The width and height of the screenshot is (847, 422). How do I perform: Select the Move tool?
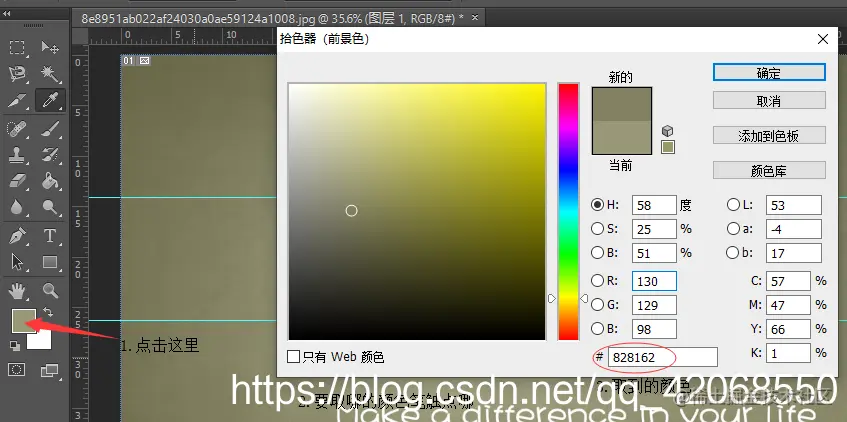tap(50, 48)
